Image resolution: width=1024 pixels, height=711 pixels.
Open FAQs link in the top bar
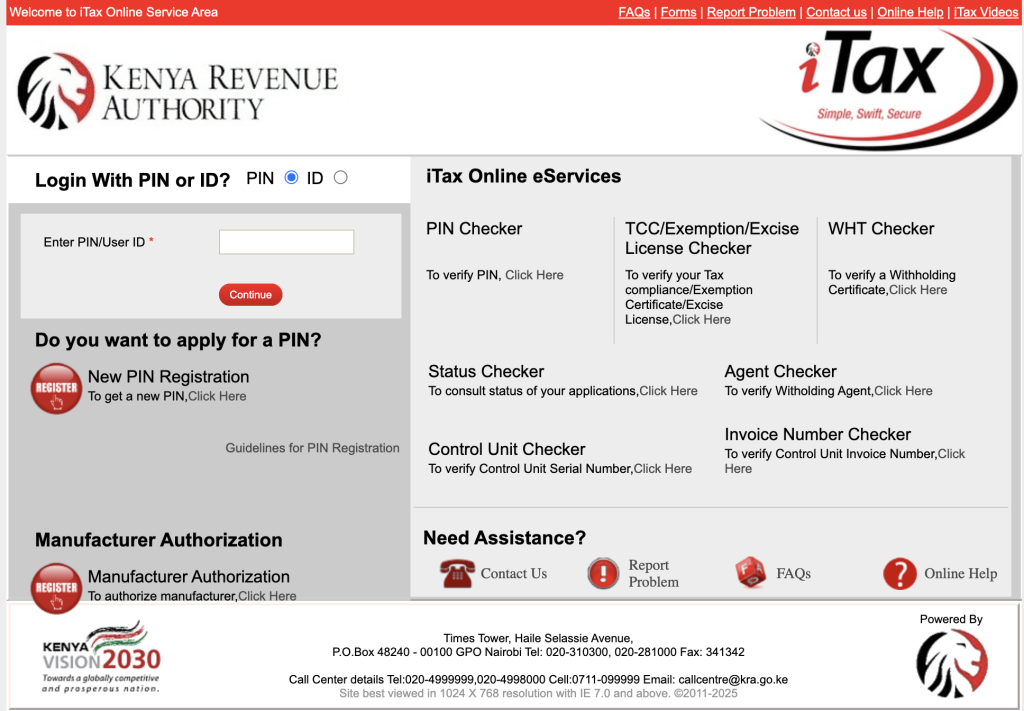pyautogui.click(x=634, y=12)
